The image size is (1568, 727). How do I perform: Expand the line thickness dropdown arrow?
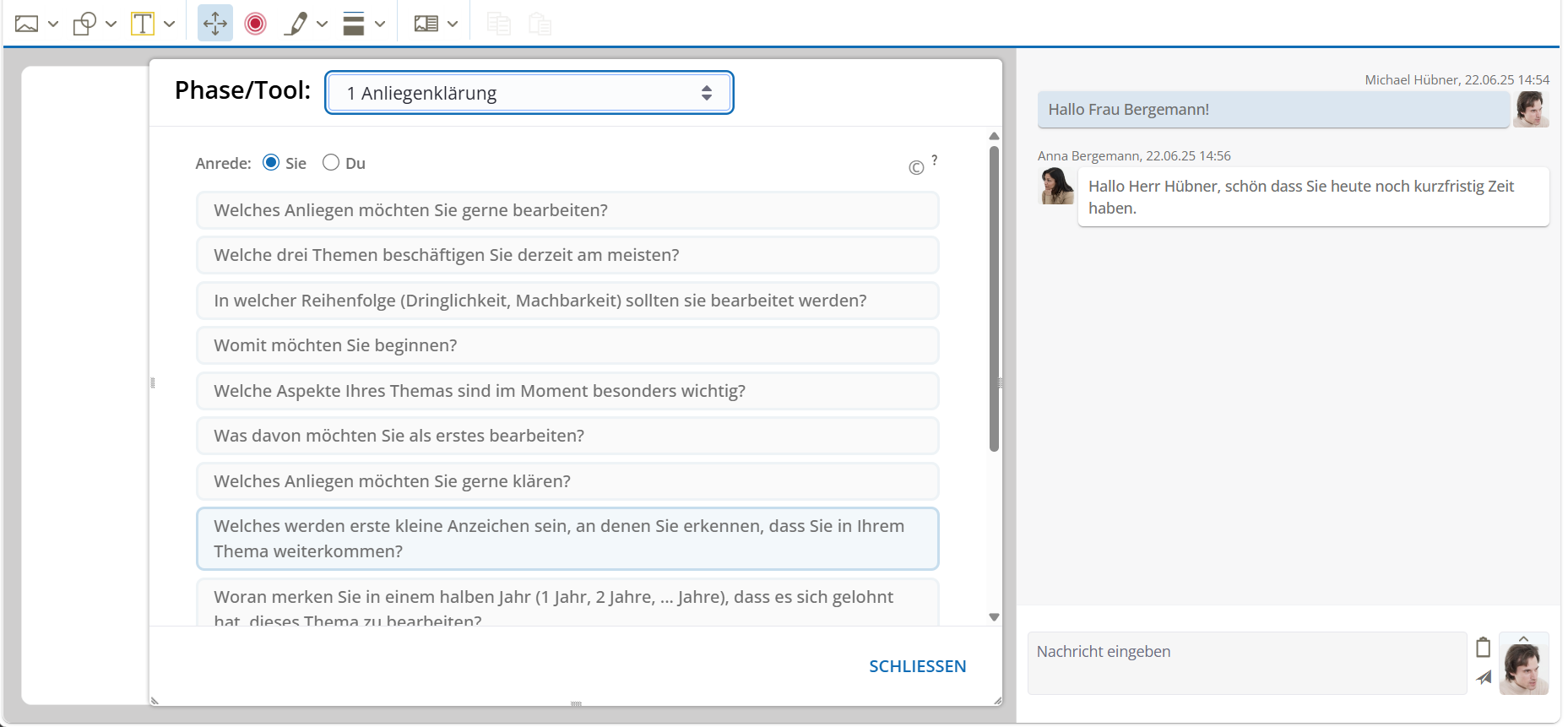(380, 24)
